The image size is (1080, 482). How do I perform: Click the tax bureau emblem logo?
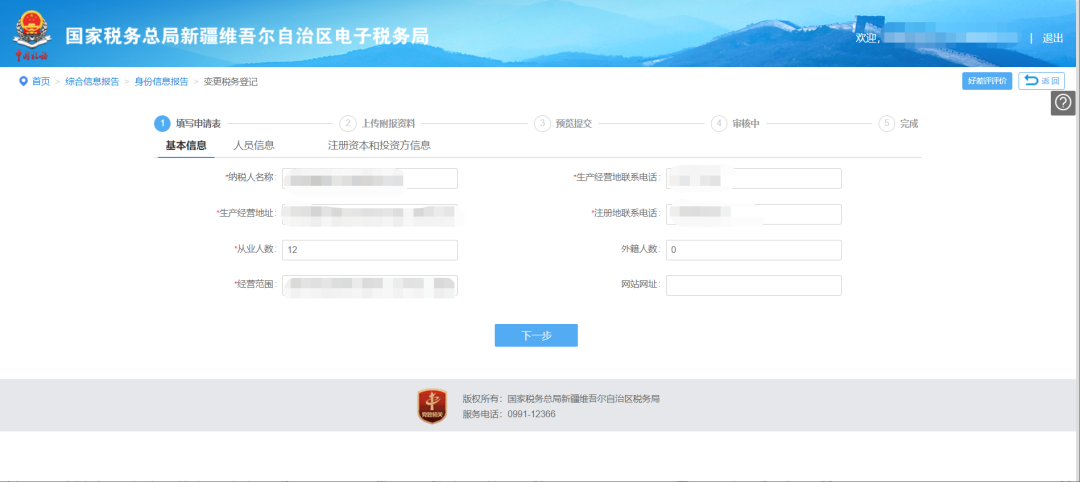point(30,33)
